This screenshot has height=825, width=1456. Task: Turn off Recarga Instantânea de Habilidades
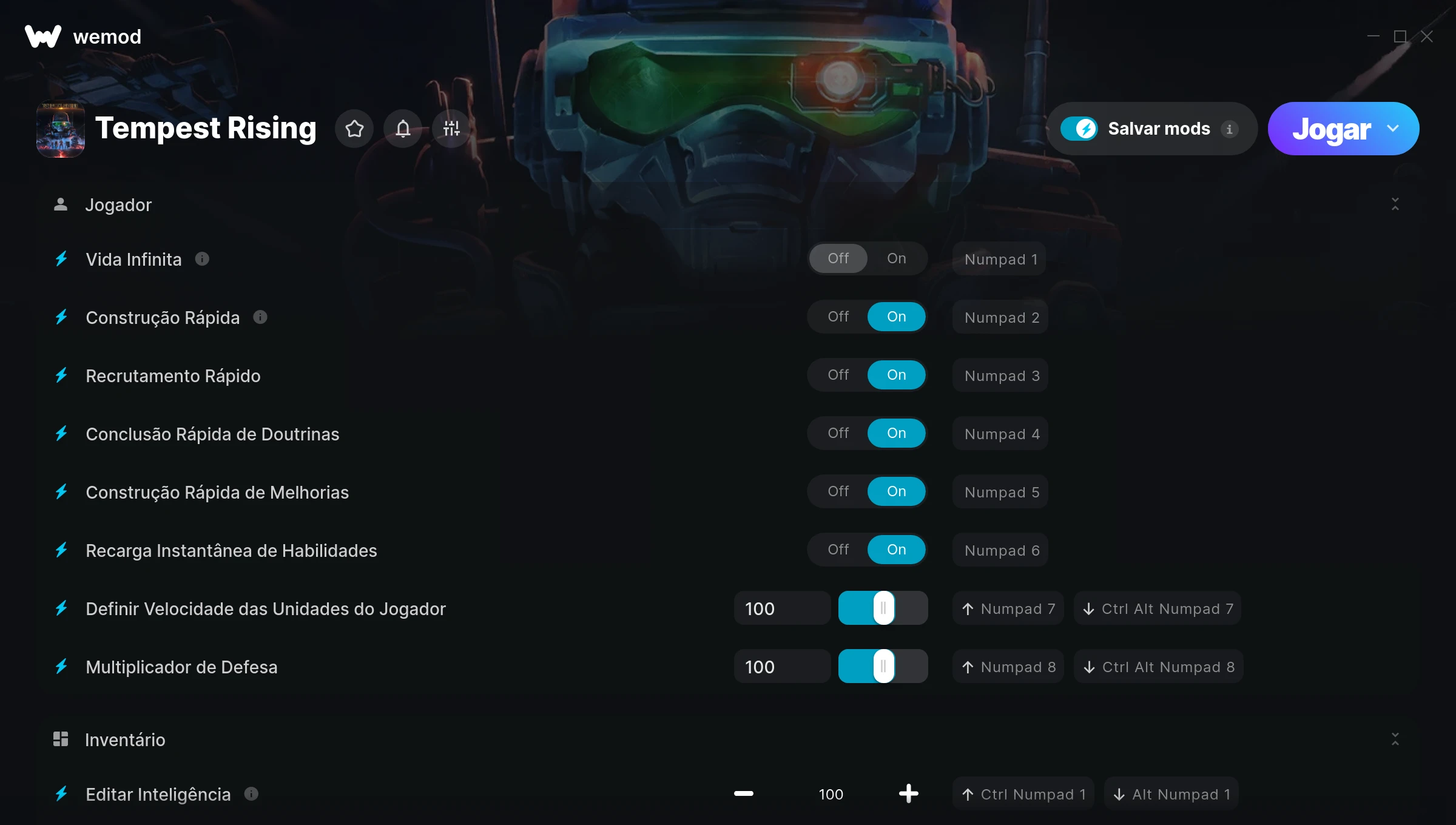click(838, 550)
